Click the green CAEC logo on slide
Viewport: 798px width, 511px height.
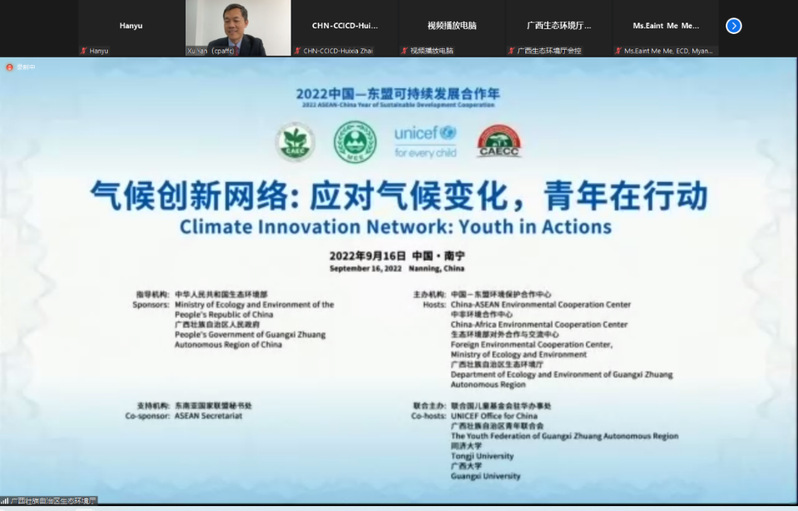[295, 142]
